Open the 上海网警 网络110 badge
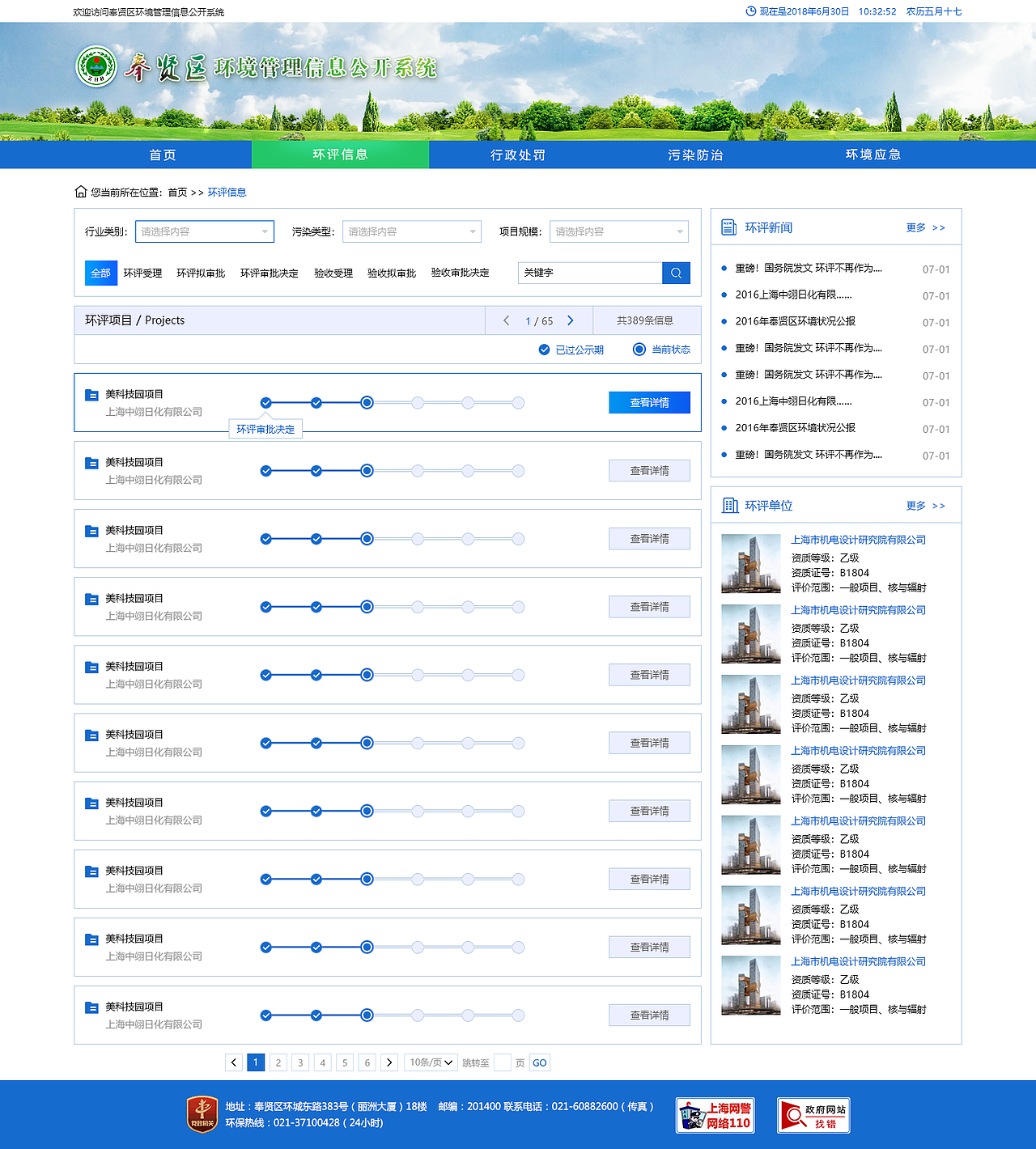The image size is (1036, 1149). [715, 1116]
